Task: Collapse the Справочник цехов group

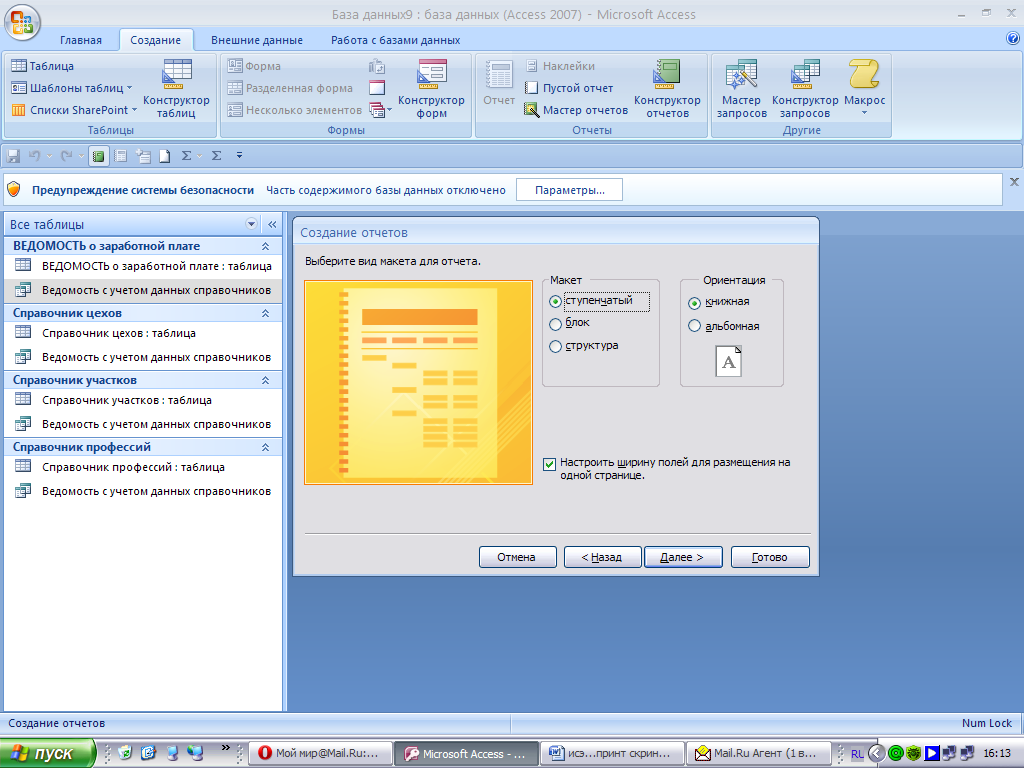Action: (265, 313)
